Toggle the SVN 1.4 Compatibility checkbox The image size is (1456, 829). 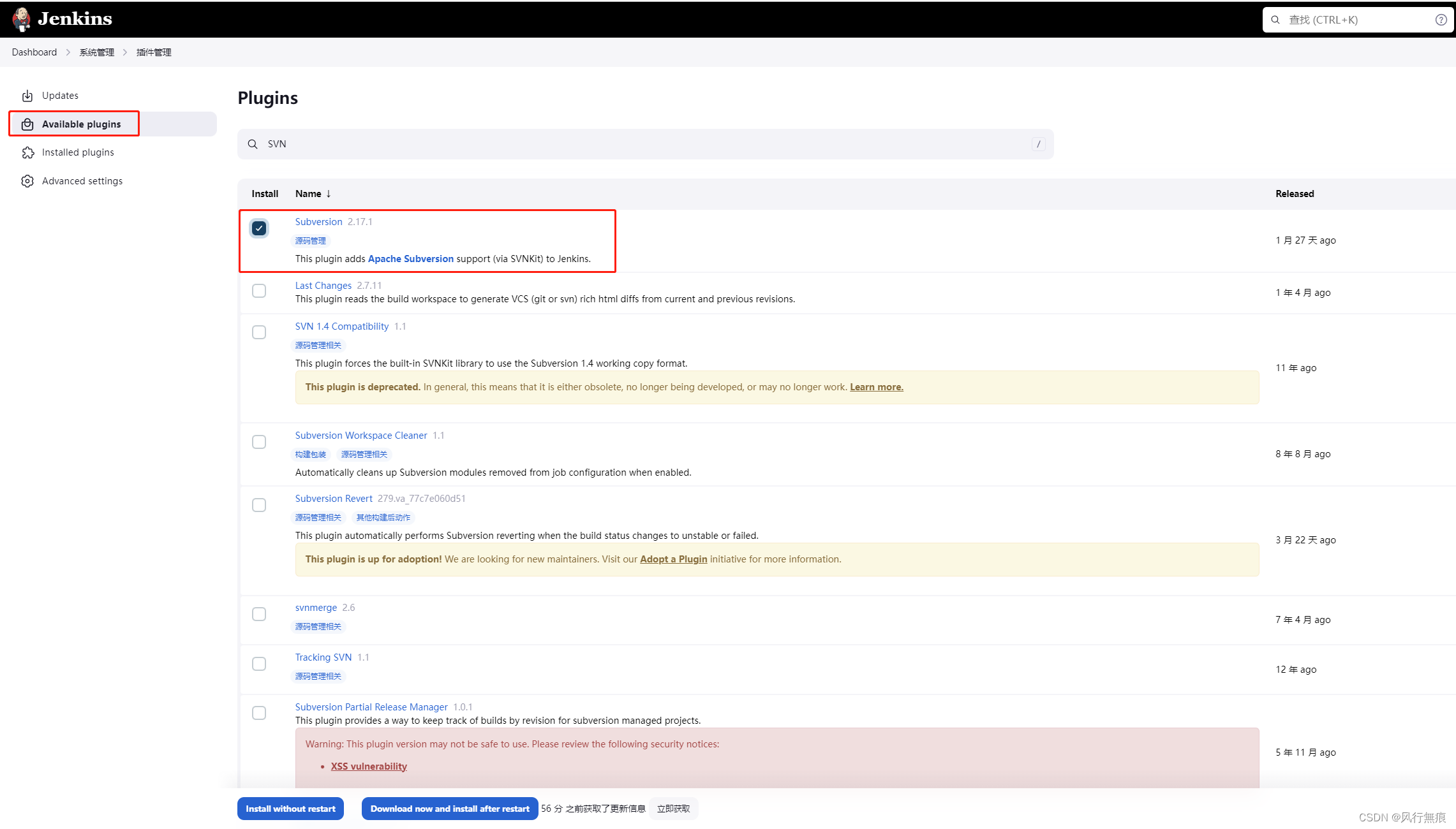click(259, 332)
